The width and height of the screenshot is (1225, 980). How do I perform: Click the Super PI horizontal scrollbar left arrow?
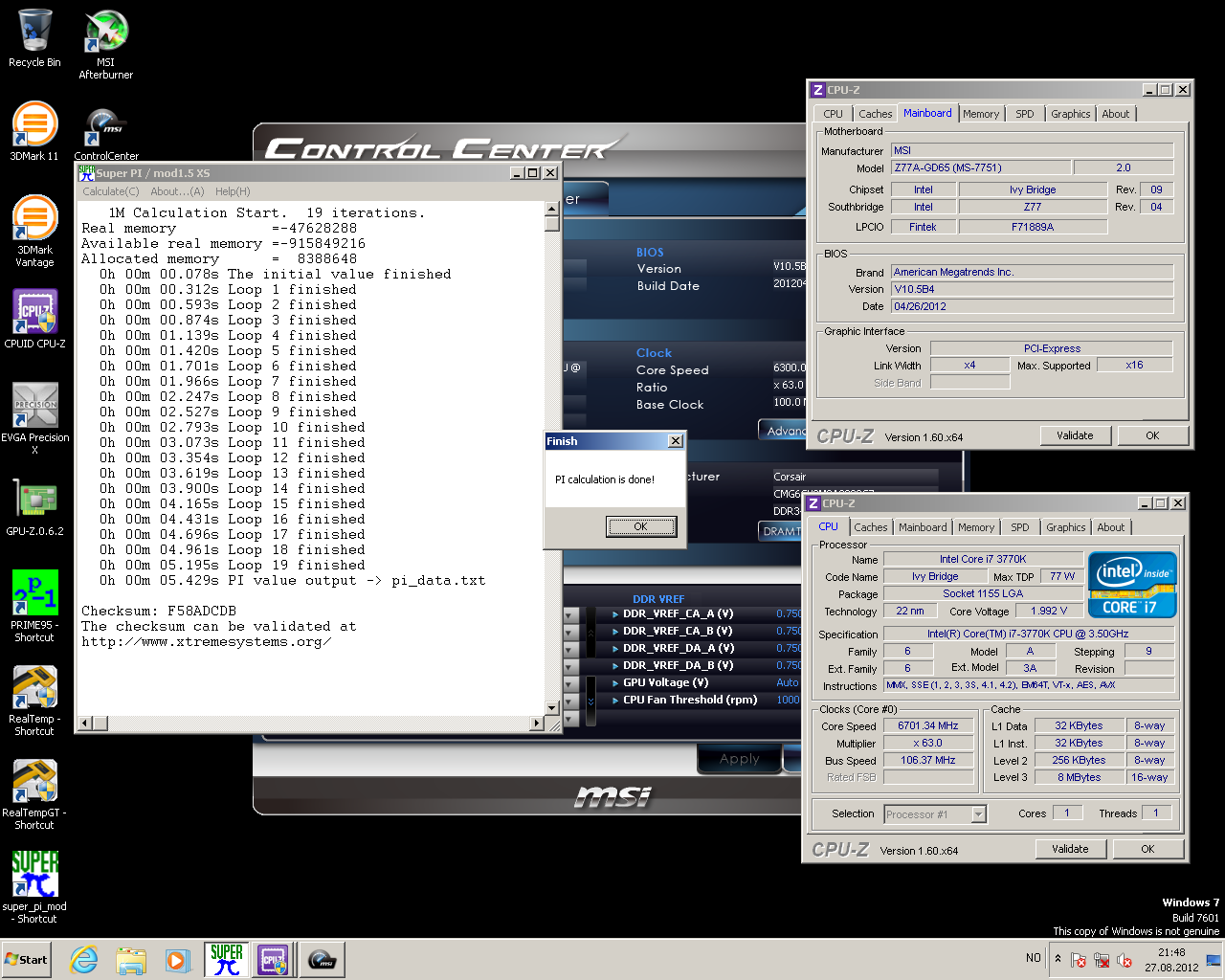84,724
